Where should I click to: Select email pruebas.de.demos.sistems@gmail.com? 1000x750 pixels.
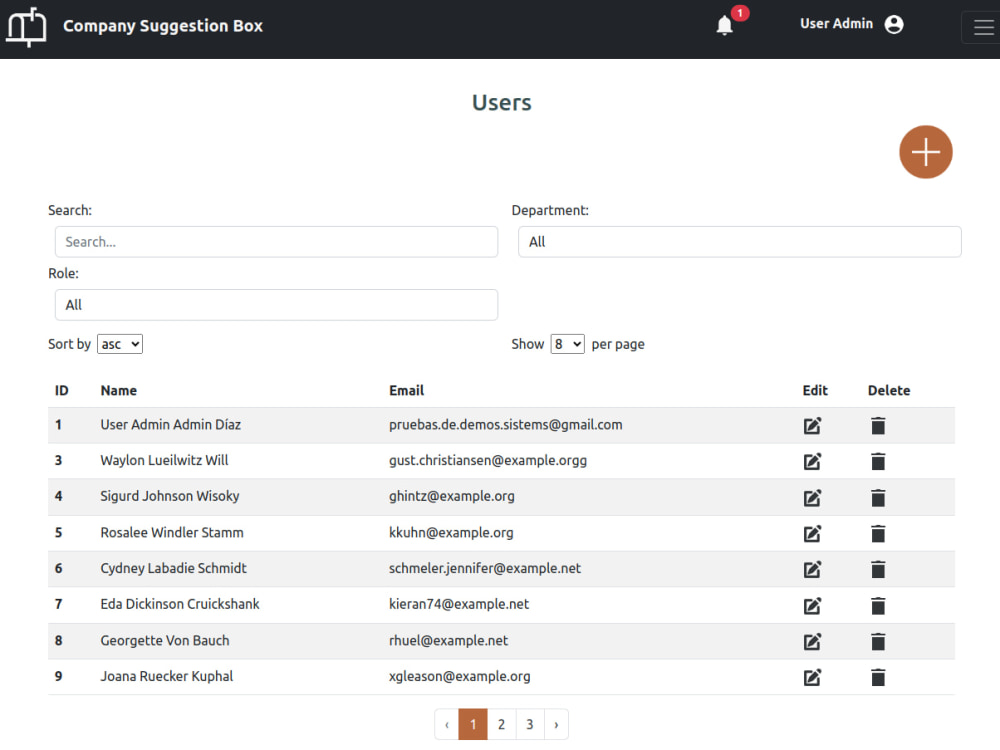click(506, 425)
